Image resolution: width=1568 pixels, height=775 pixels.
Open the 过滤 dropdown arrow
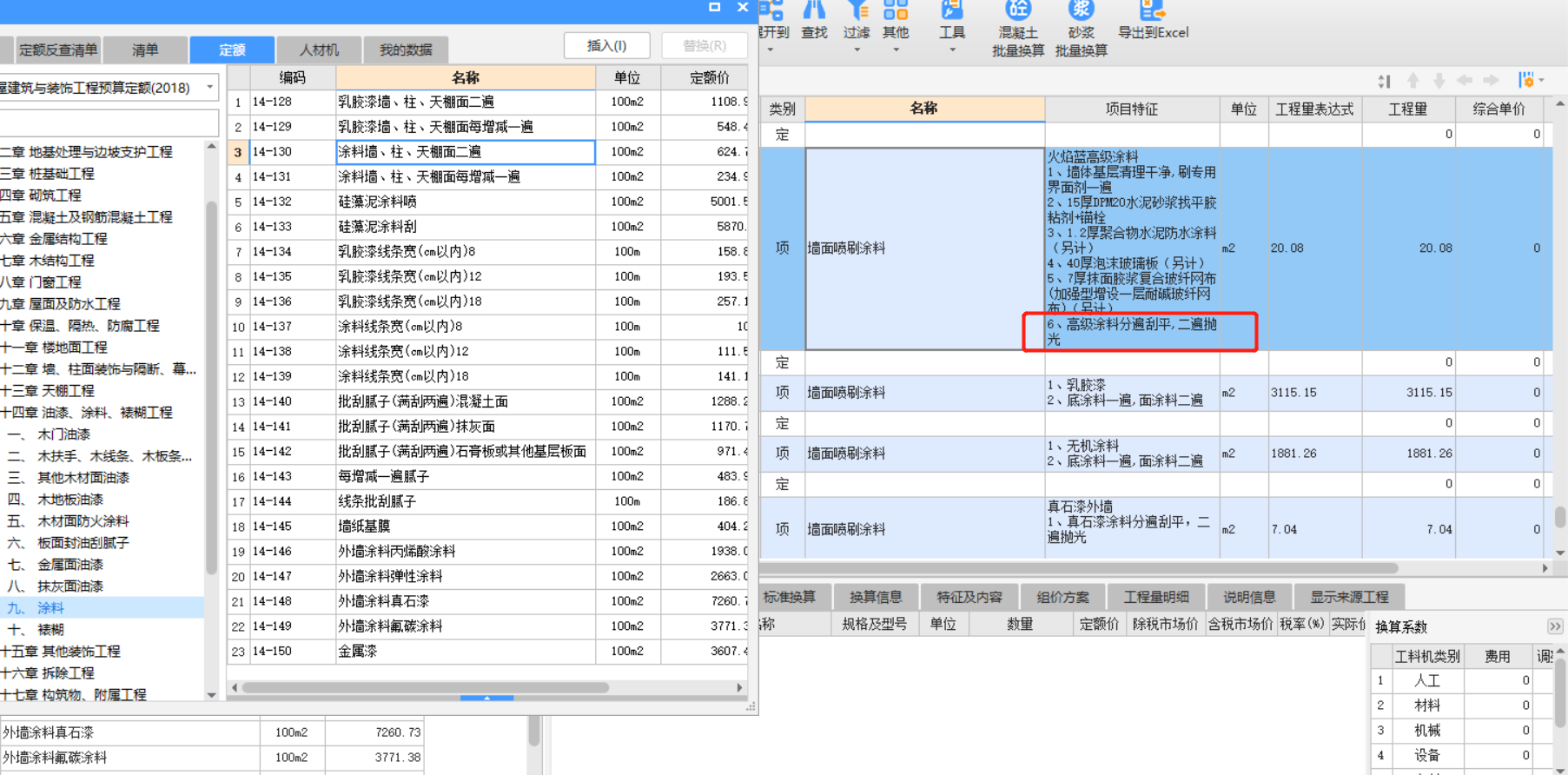click(x=857, y=50)
